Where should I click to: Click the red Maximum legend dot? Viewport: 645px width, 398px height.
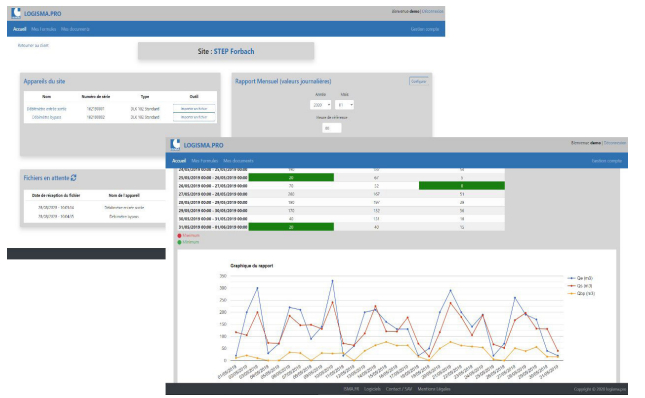coord(179,236)
